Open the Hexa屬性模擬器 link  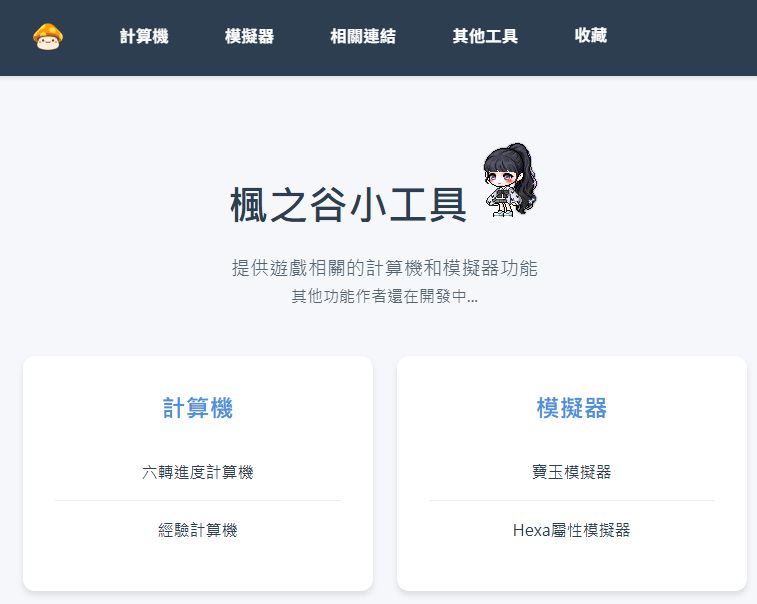572,530
